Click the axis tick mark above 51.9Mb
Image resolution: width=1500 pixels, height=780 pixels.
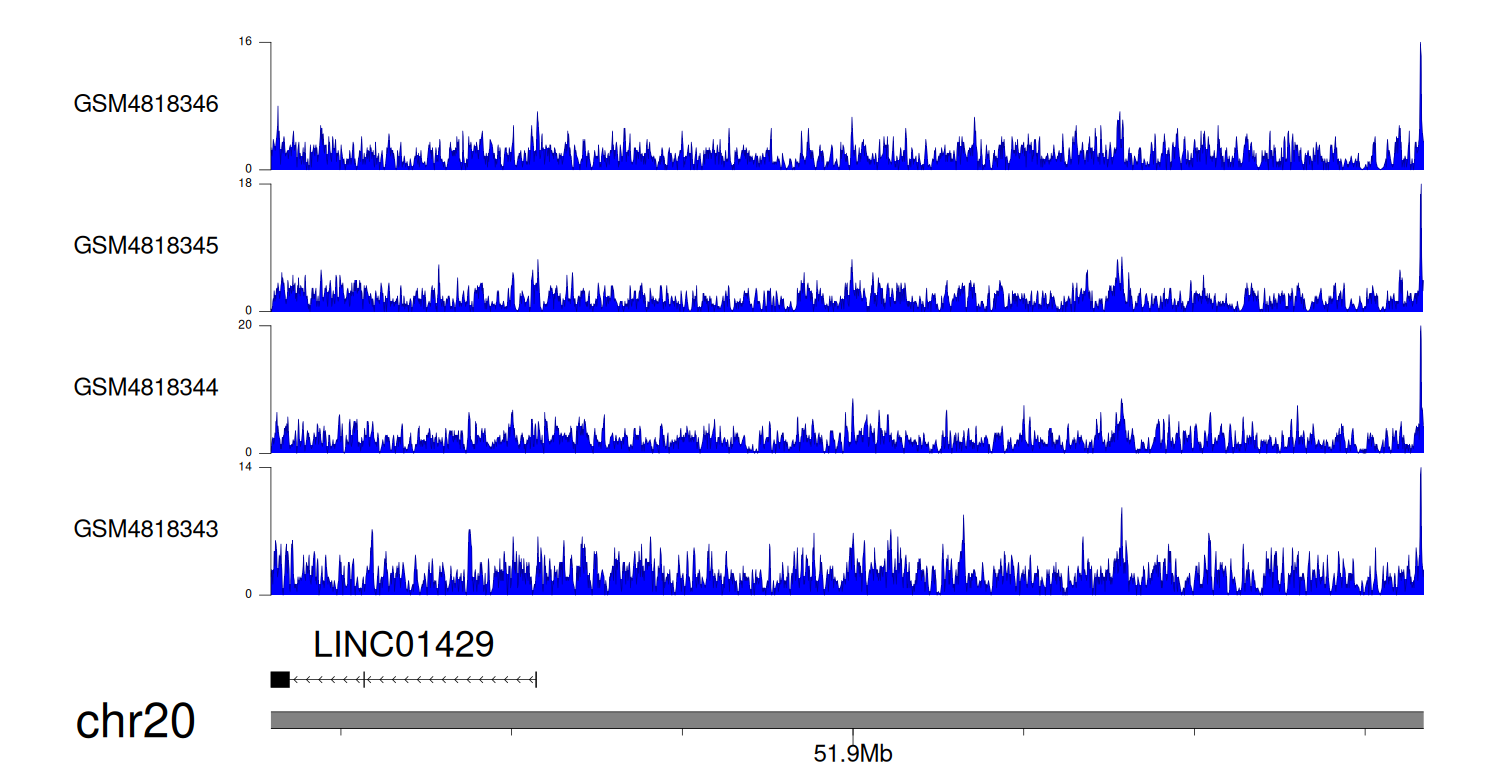click(853, 733)
